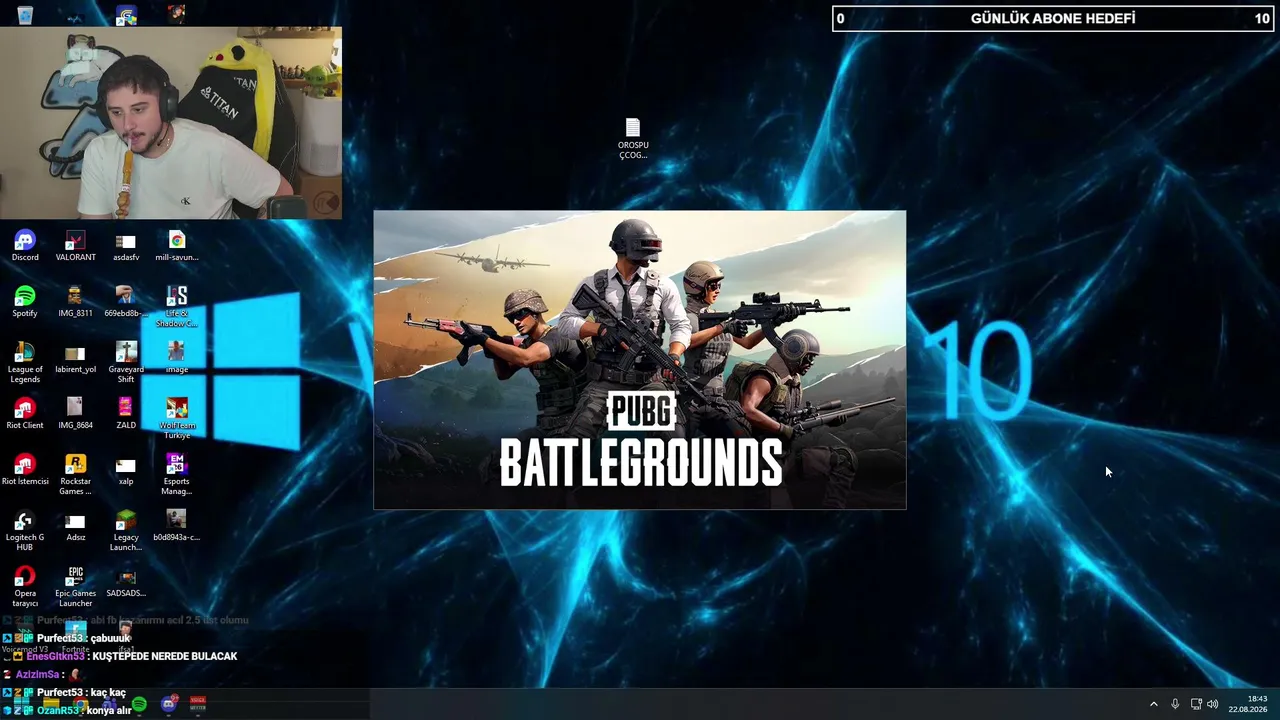Click the microphone tray icon

pos(1175,704)
